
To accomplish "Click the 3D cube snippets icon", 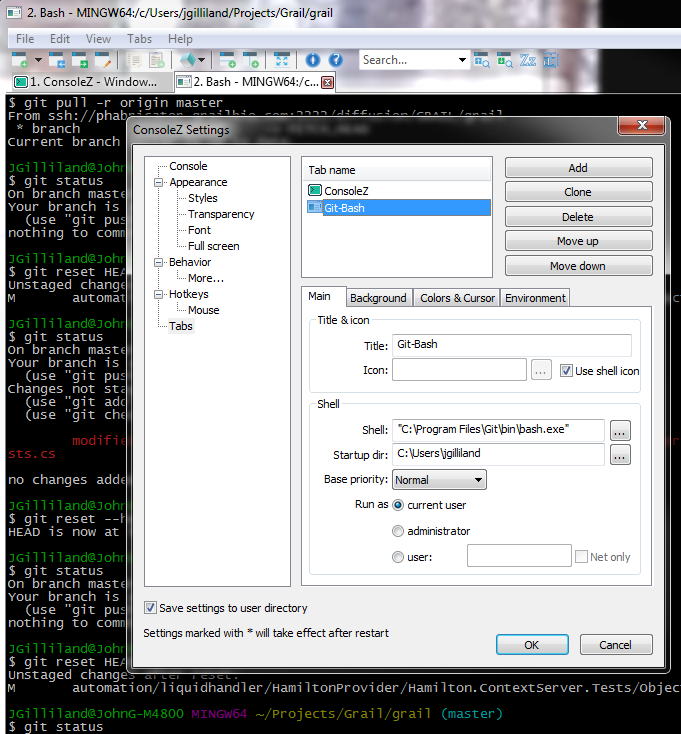I will 188,60.
